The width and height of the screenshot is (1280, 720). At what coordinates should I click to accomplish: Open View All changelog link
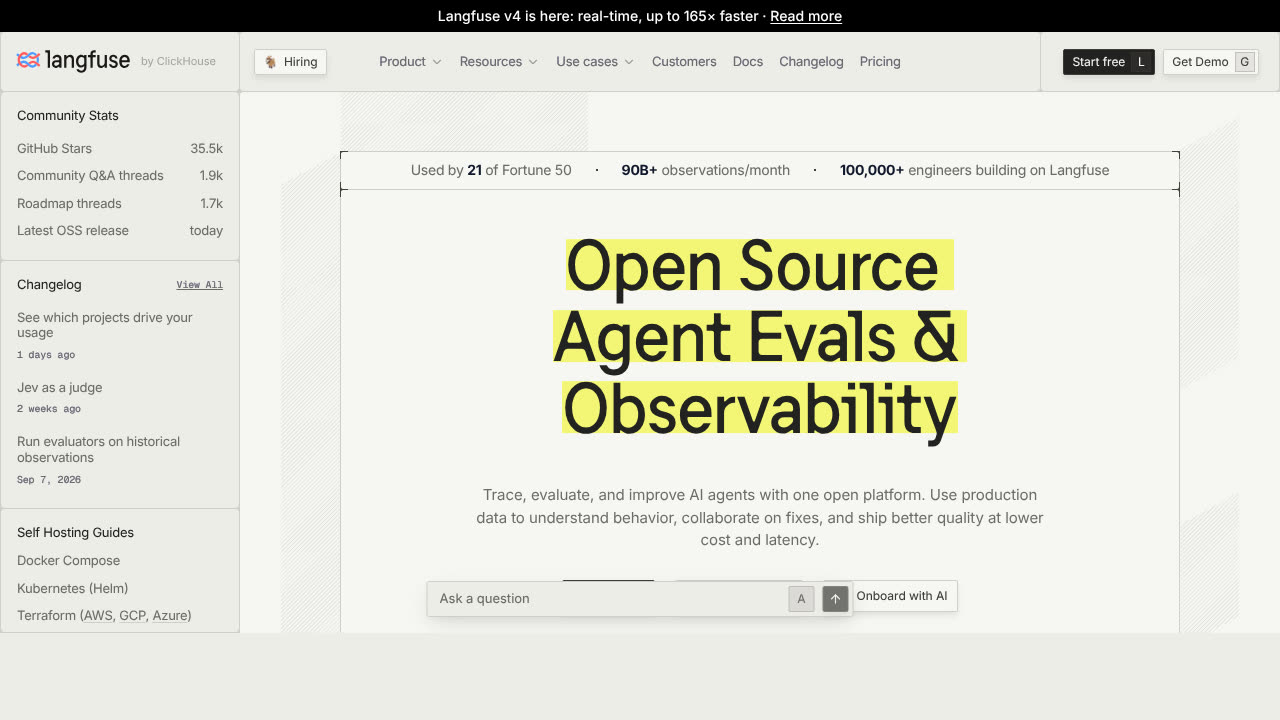coord(200,285)
